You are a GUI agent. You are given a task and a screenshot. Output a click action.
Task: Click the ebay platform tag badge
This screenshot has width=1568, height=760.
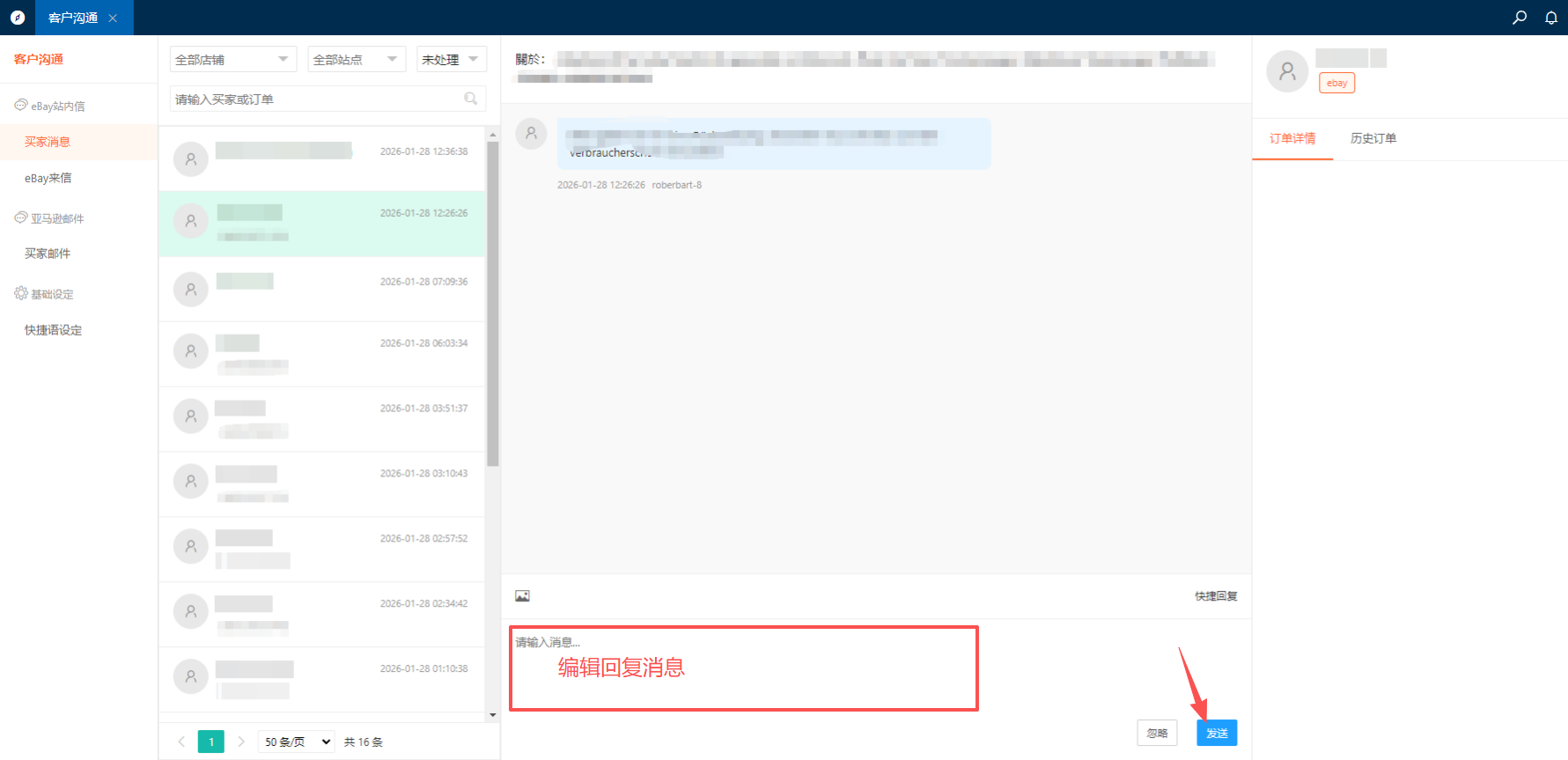tap(1336, 83)
